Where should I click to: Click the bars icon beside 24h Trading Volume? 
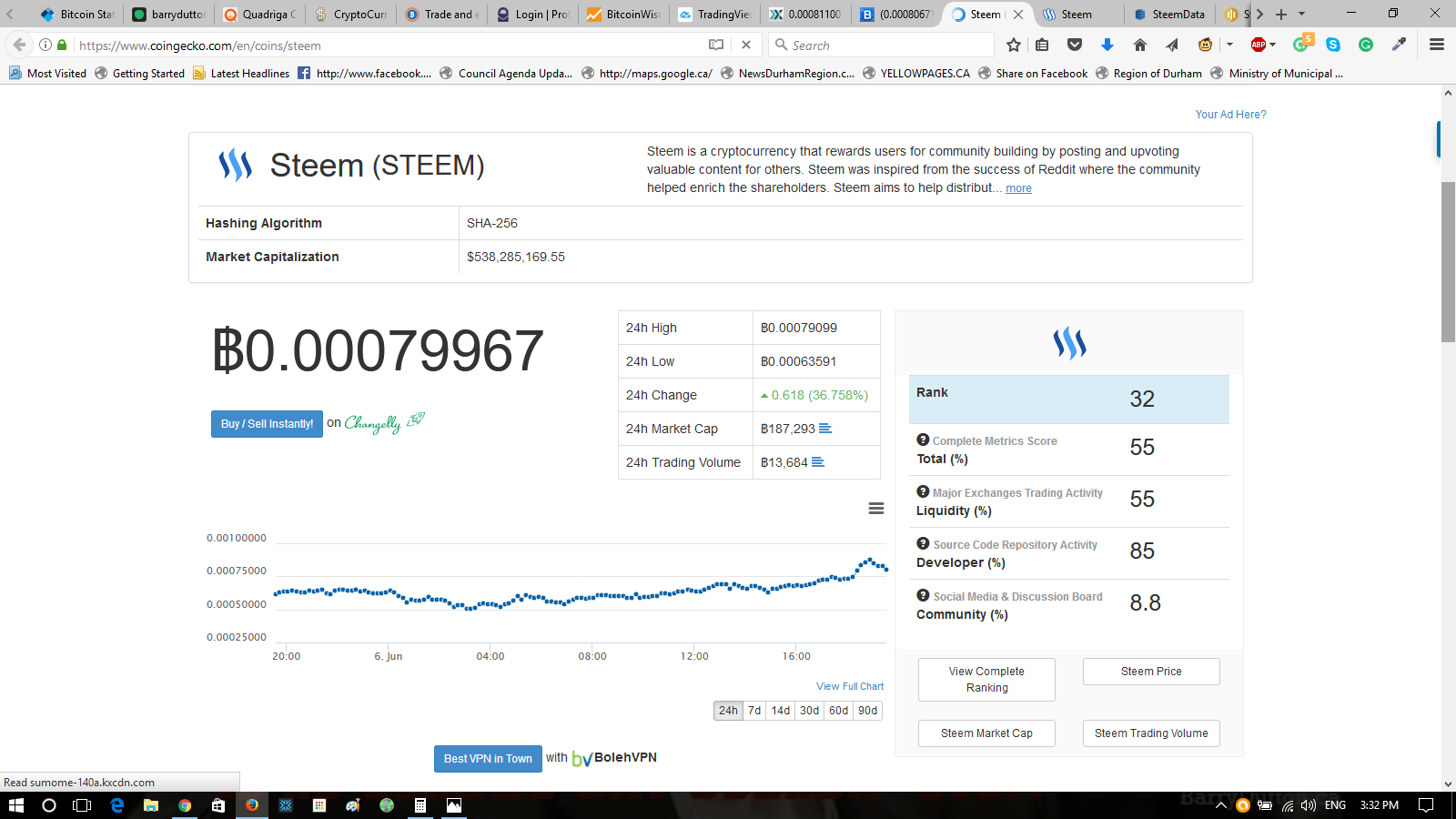tap(818, 462)
